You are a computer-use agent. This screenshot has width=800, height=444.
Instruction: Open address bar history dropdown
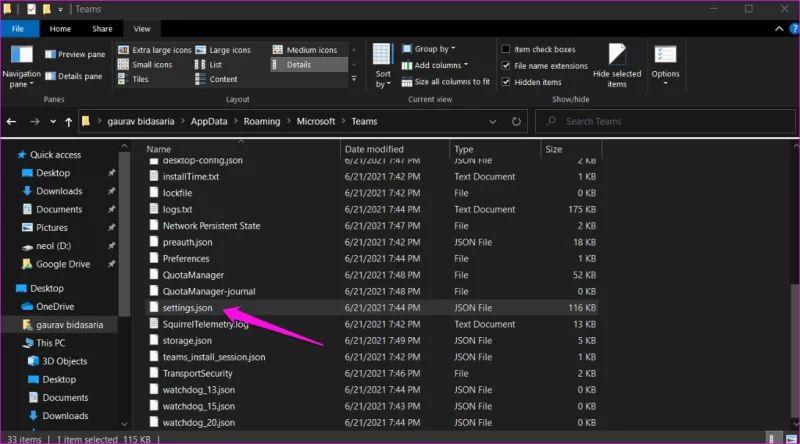492,121
